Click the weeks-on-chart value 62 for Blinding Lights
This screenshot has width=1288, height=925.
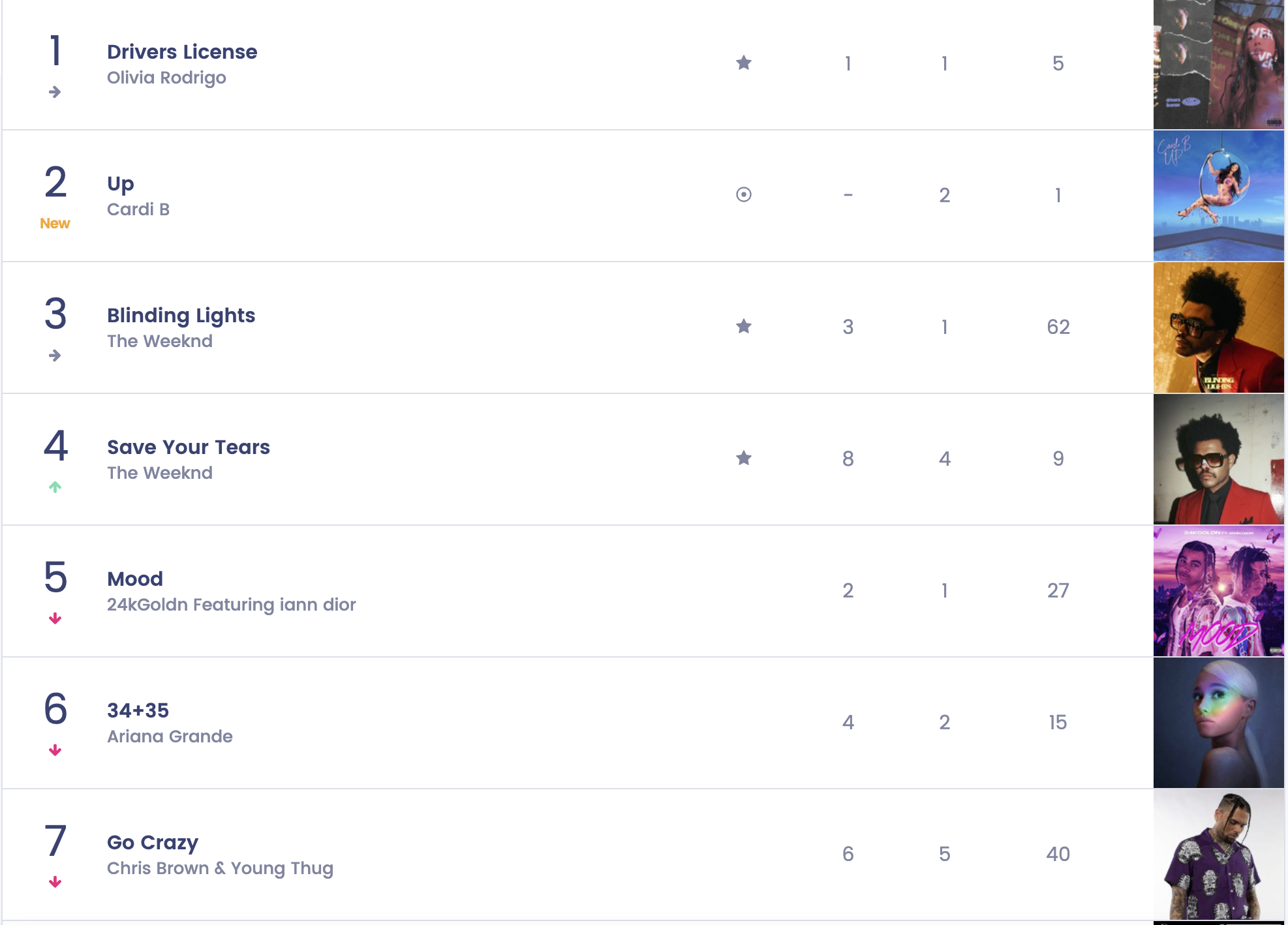[1058, 327]
